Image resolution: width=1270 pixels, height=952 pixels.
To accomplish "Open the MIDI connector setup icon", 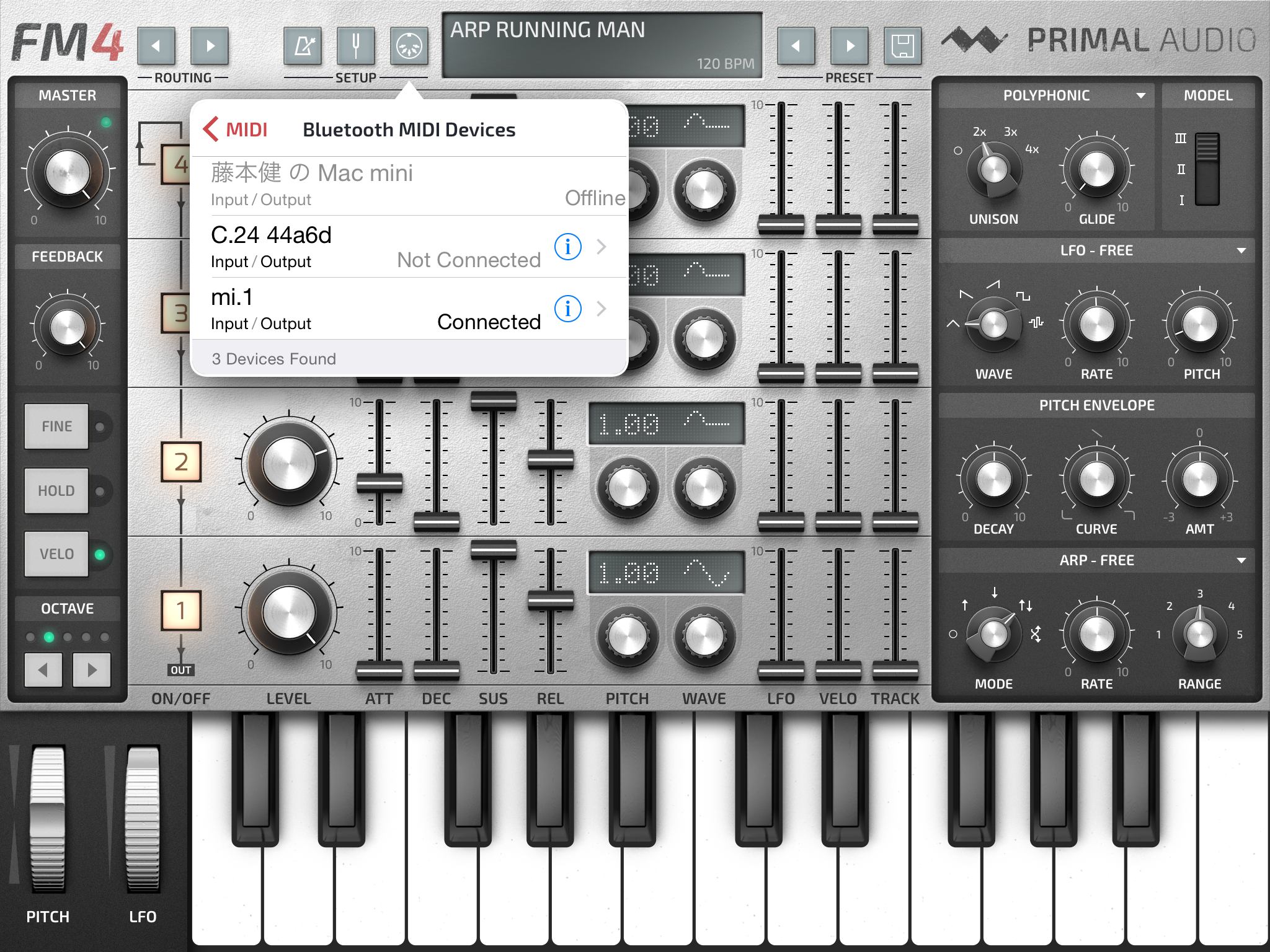I will (x=409, y=45).
